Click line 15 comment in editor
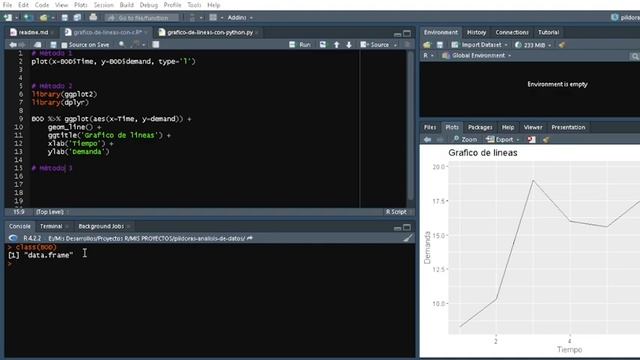Viewport: 640px width, 360px height. (x=52, y=168)
